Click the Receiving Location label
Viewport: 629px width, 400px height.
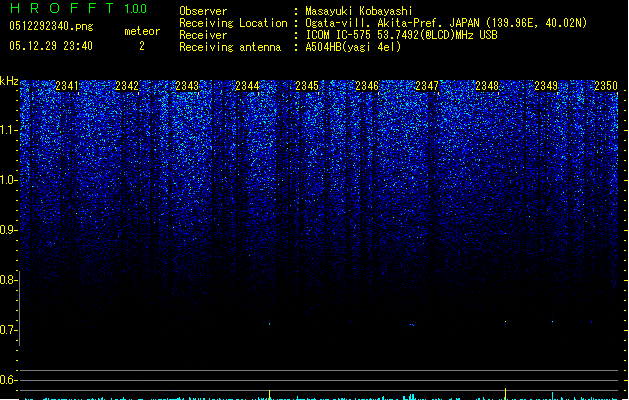tap(233, 23)
